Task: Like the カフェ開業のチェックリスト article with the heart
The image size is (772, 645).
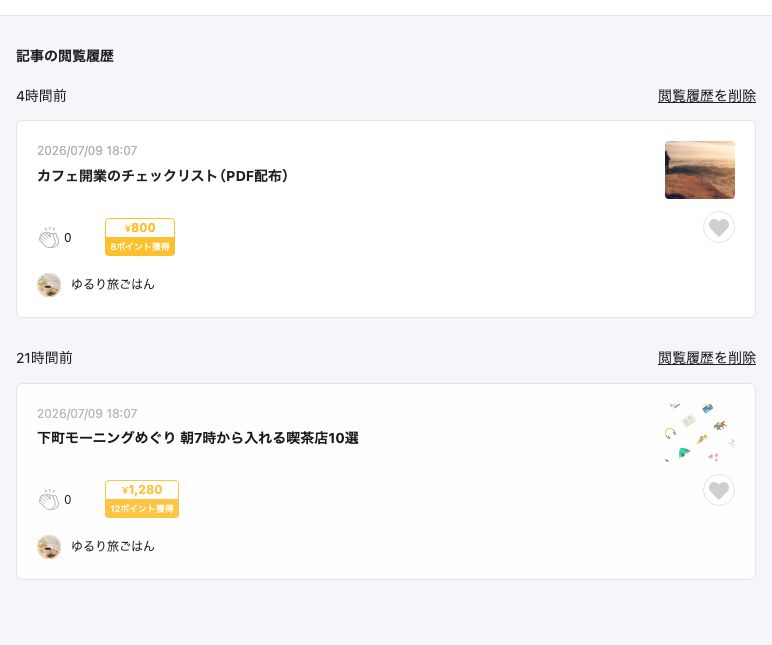Action: pyautogui.click(x=719, y=227)
